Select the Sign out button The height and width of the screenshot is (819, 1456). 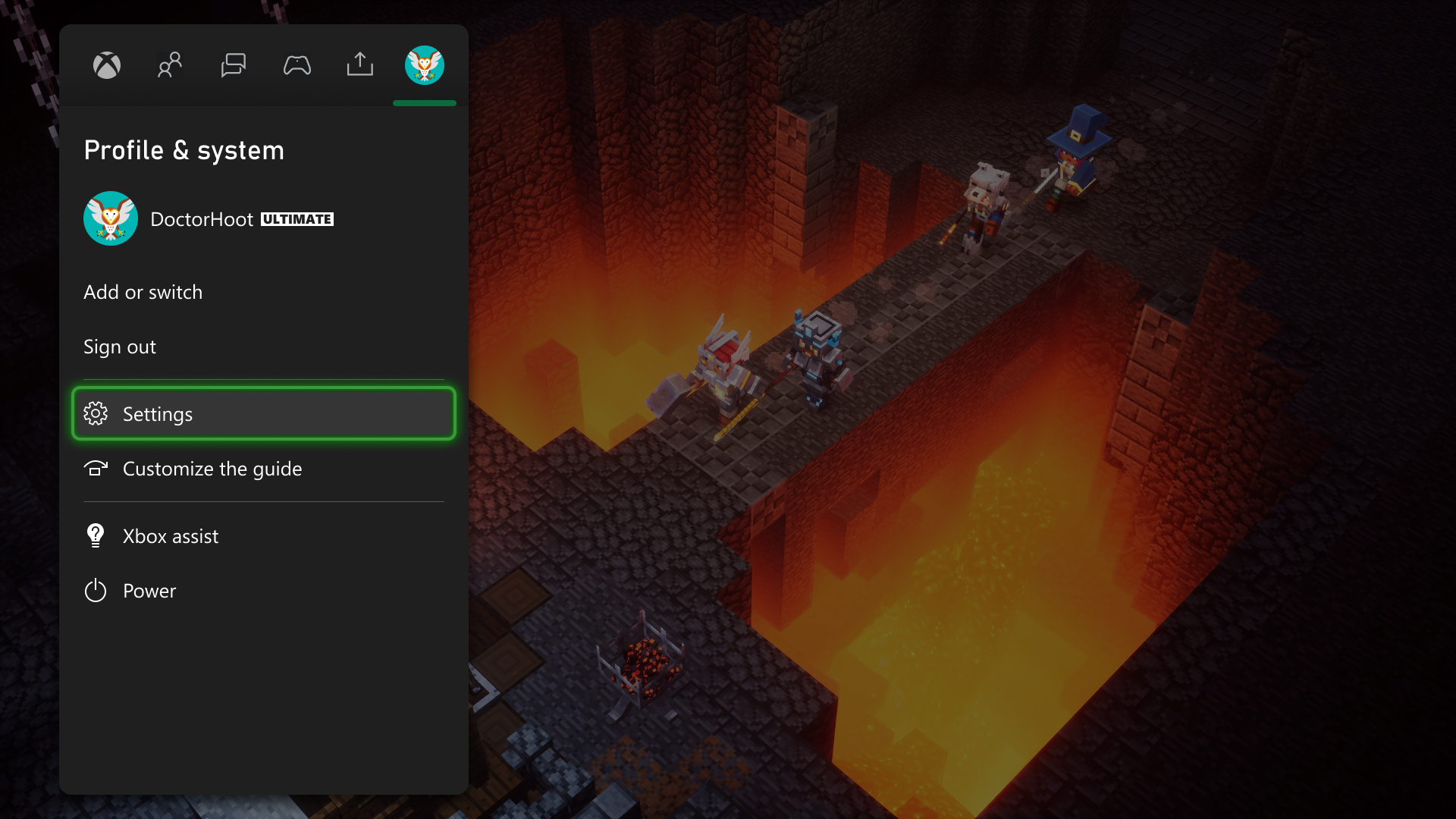(x=119, y=346)
